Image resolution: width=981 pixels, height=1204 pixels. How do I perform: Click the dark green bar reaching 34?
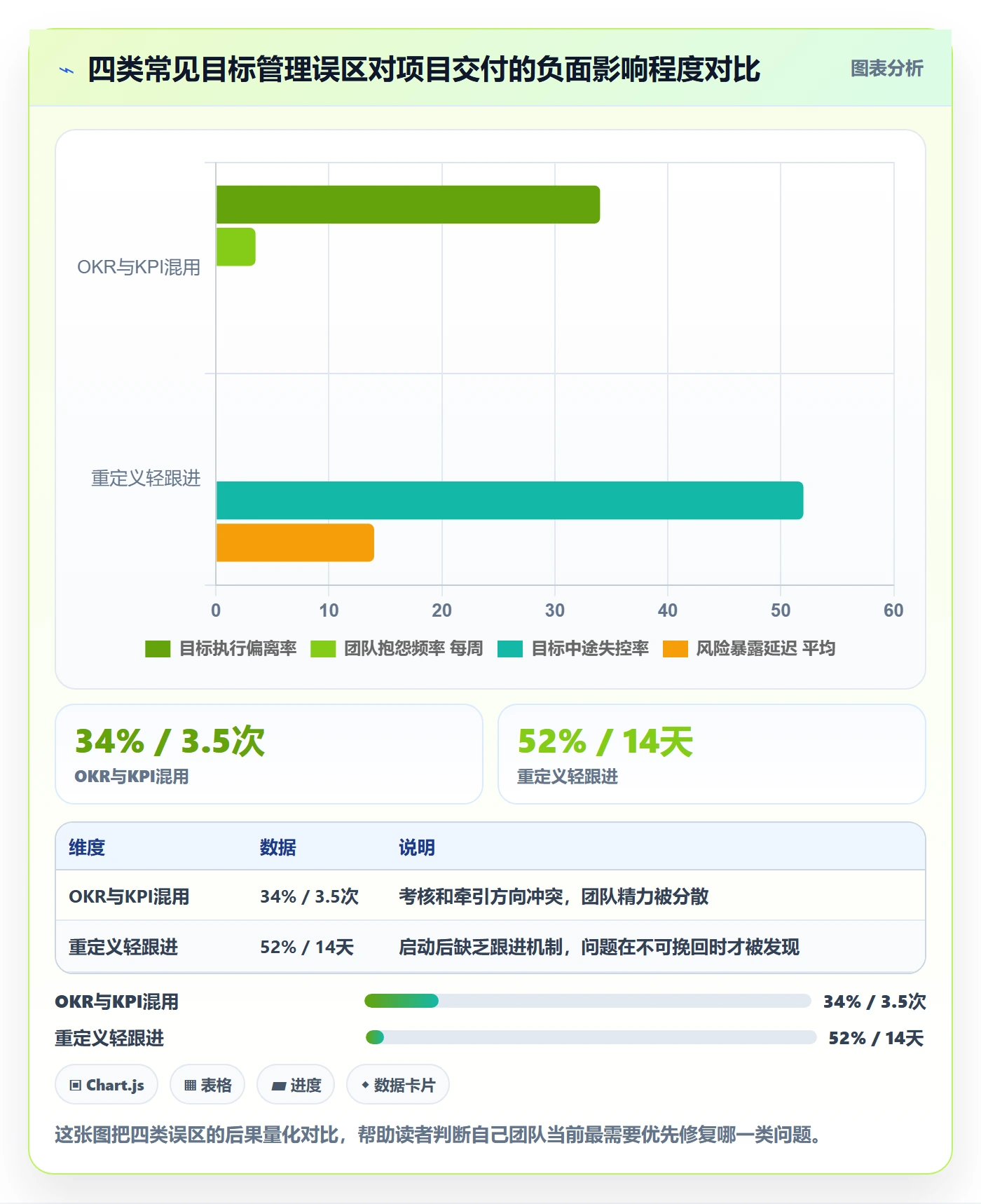[x=408, y=205]
